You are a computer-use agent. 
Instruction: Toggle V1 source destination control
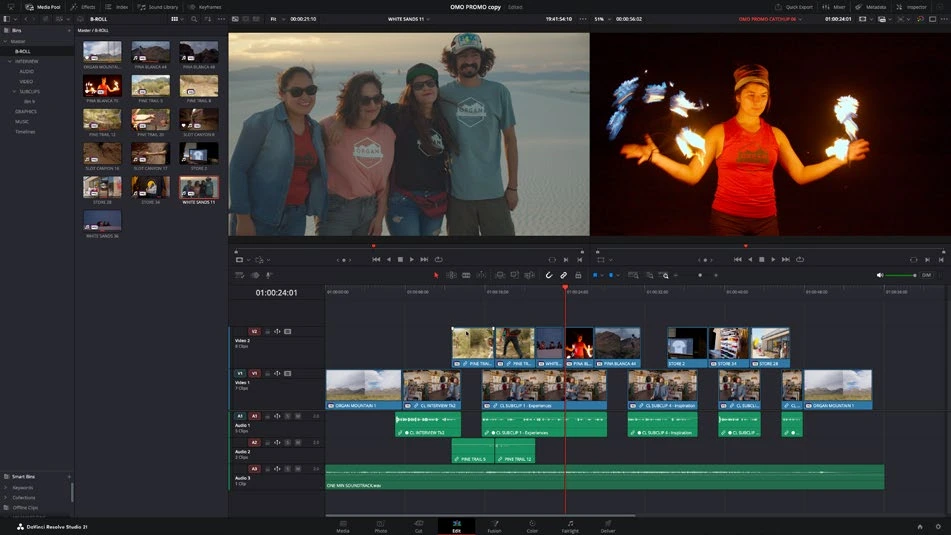240,374
